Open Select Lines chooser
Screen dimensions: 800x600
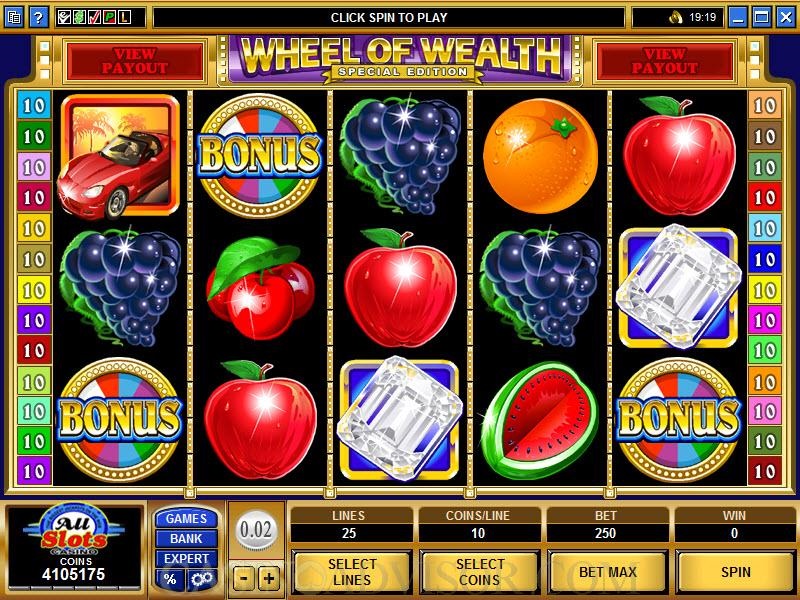(x=352, y=572)
